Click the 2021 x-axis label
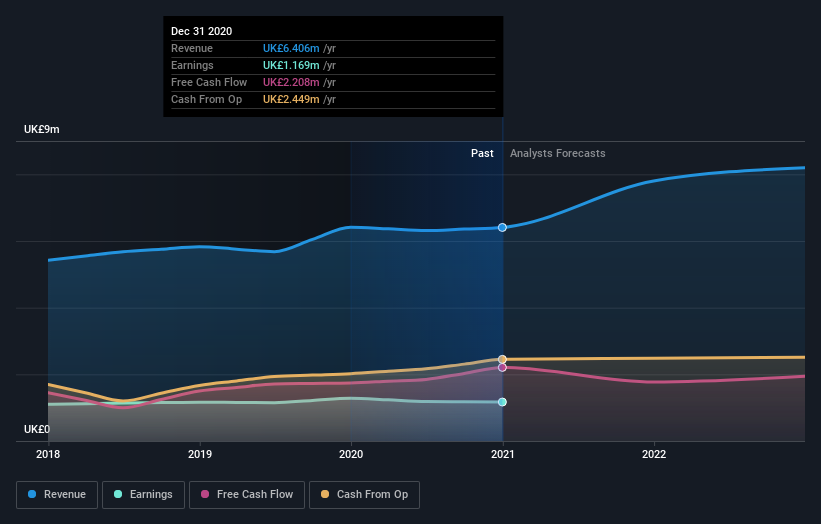Screen dimensions: 821x524 point(503,454)
